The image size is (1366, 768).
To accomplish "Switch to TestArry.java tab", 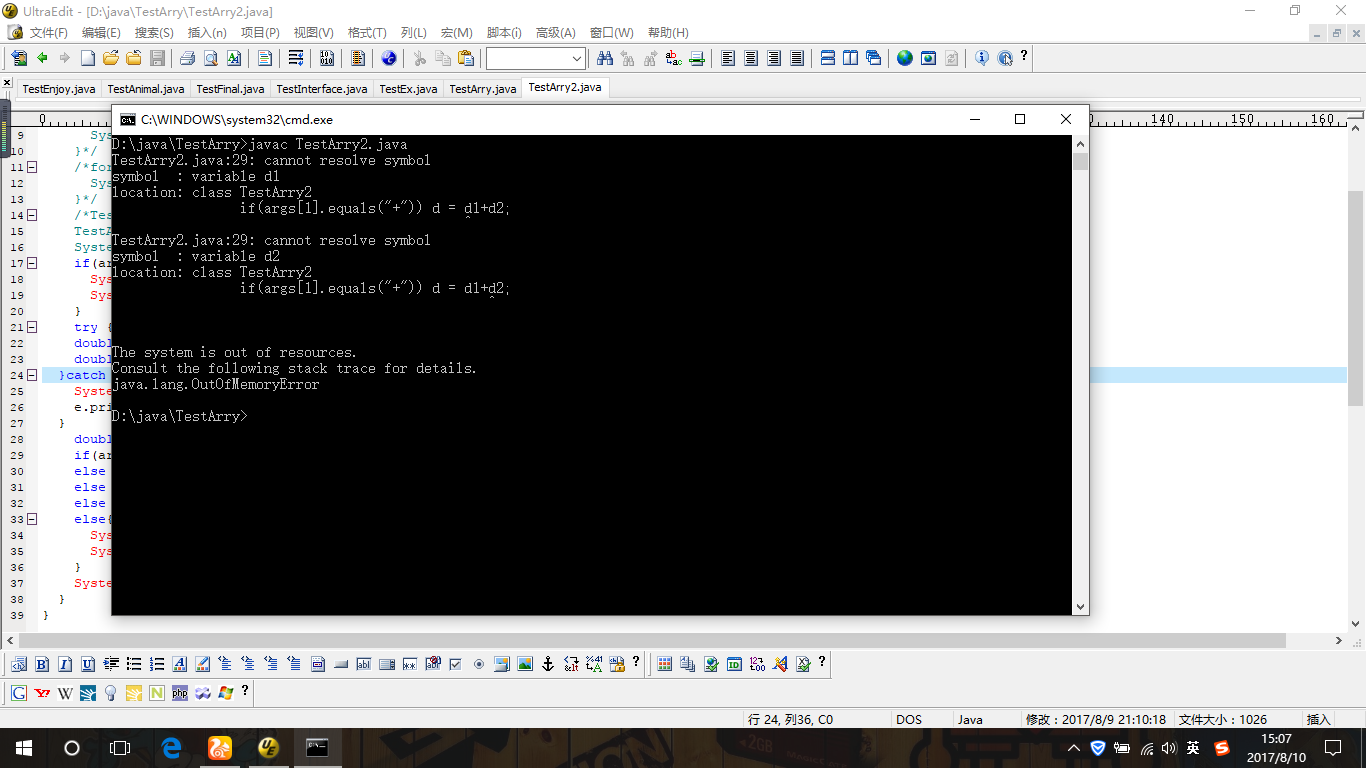I will pyautogui.click(x=483, y=89).
